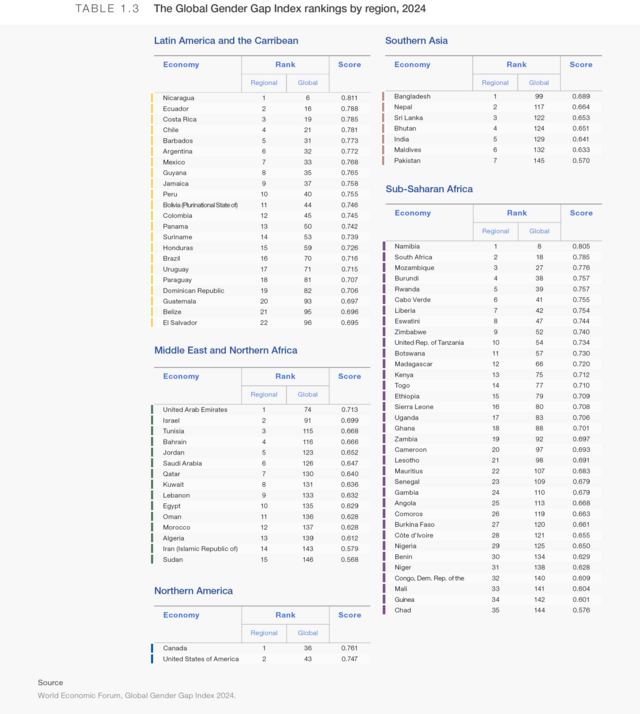
Task: Click the Sub-Saharan Africa section heading
Action: (429, 189)
